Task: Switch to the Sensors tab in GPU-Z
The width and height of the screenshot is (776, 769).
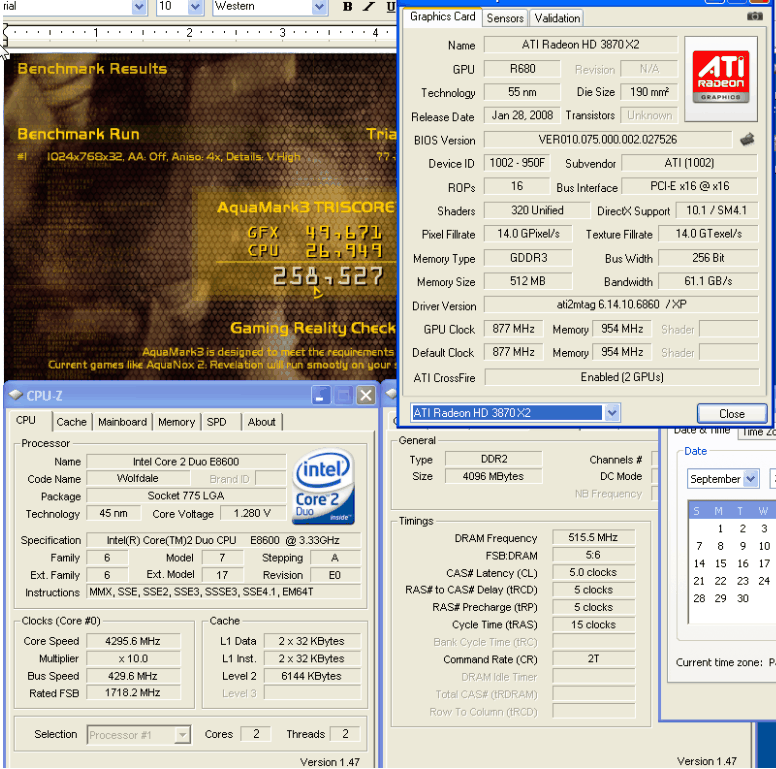Action: click(505, 18)
